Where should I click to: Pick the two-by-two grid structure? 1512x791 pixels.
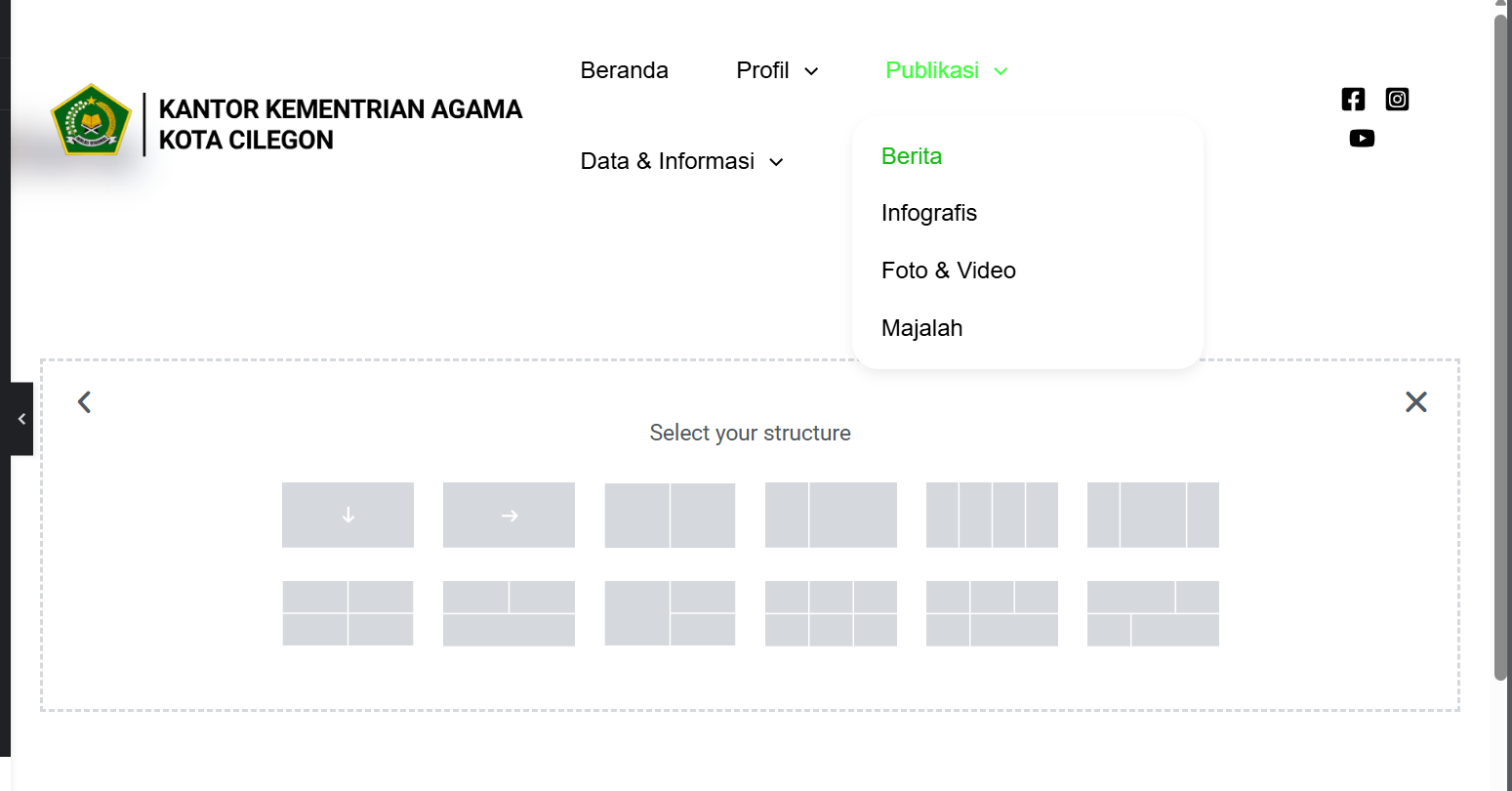[x=347, y=613]
